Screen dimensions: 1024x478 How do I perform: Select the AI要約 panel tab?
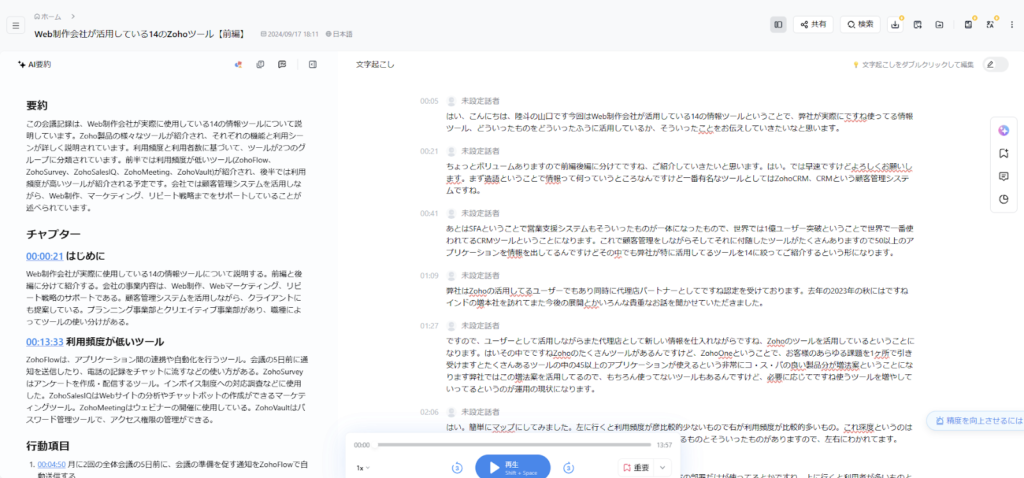click(35, 65)
